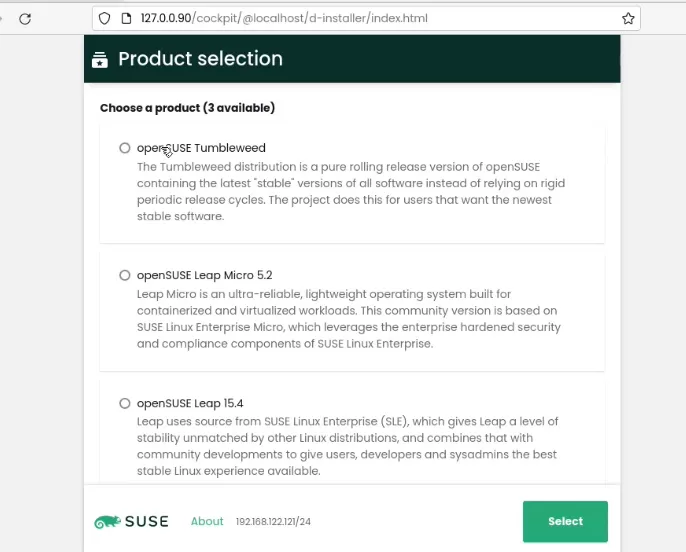Viewport: 686px width, 552px height.
Task: Click the openSUSE Leap Micro 5.2 title
Action: [204, 275]
